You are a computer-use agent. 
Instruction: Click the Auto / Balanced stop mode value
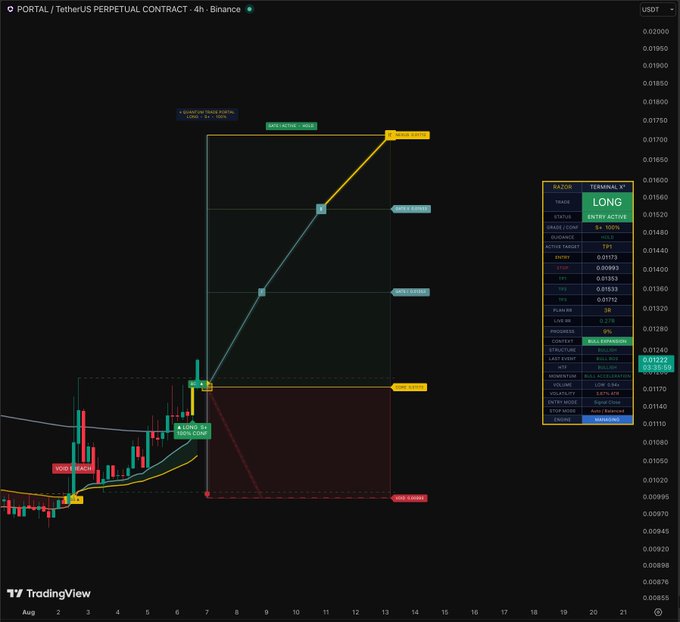607,411
